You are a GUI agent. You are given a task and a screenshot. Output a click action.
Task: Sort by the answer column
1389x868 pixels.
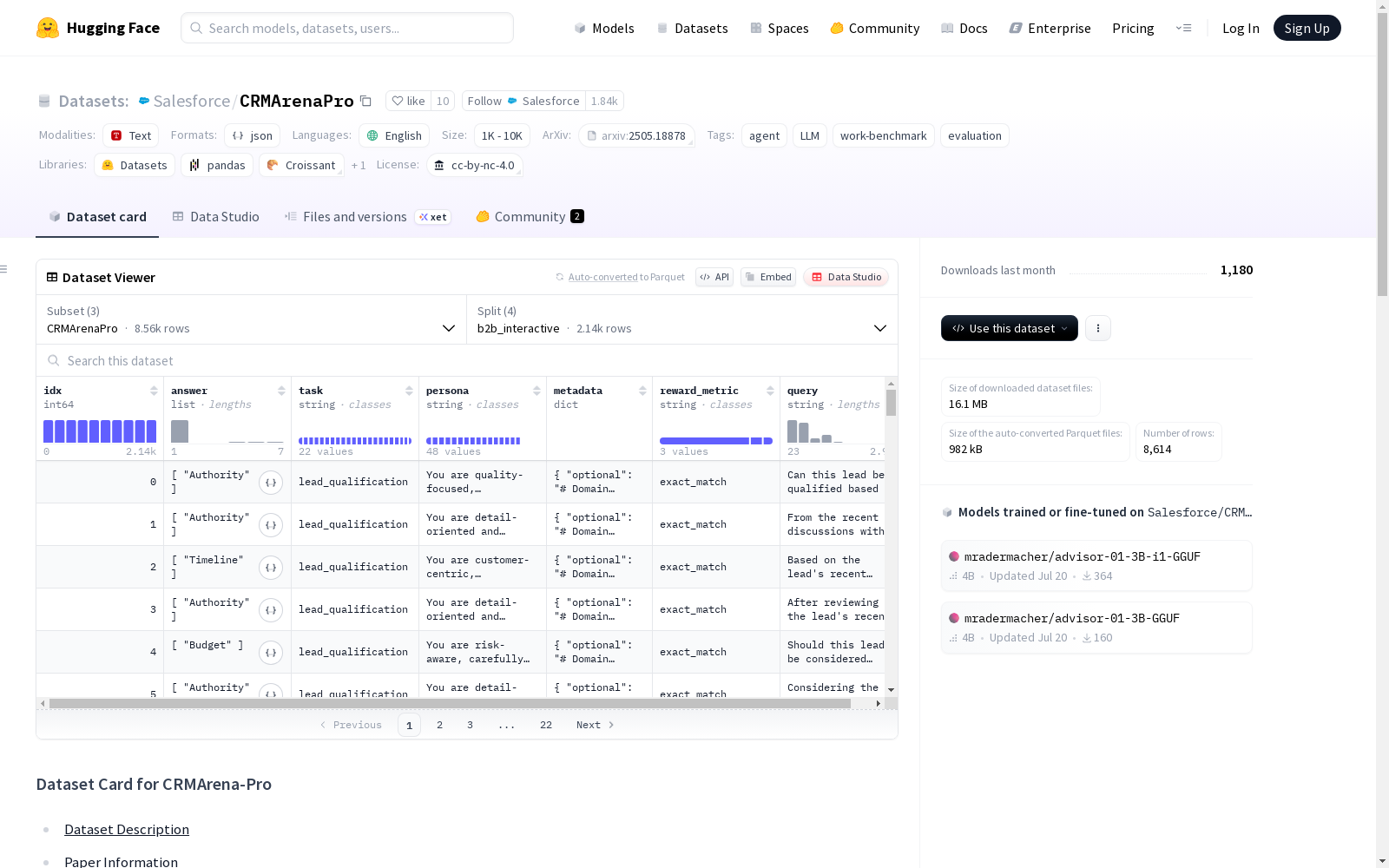[x=281, y=391]
